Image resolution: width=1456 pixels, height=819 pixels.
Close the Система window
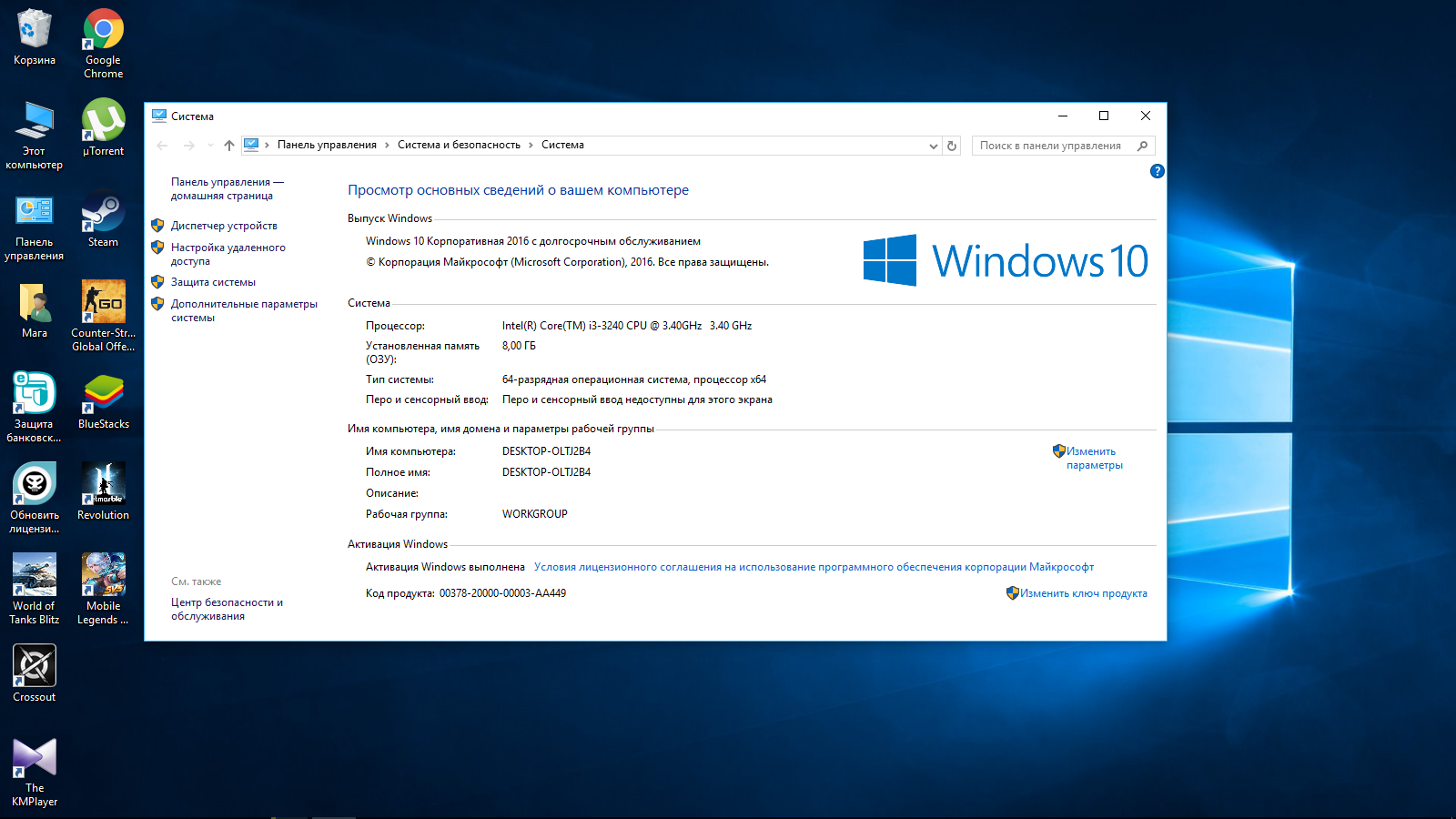[x=1146, y=116]
